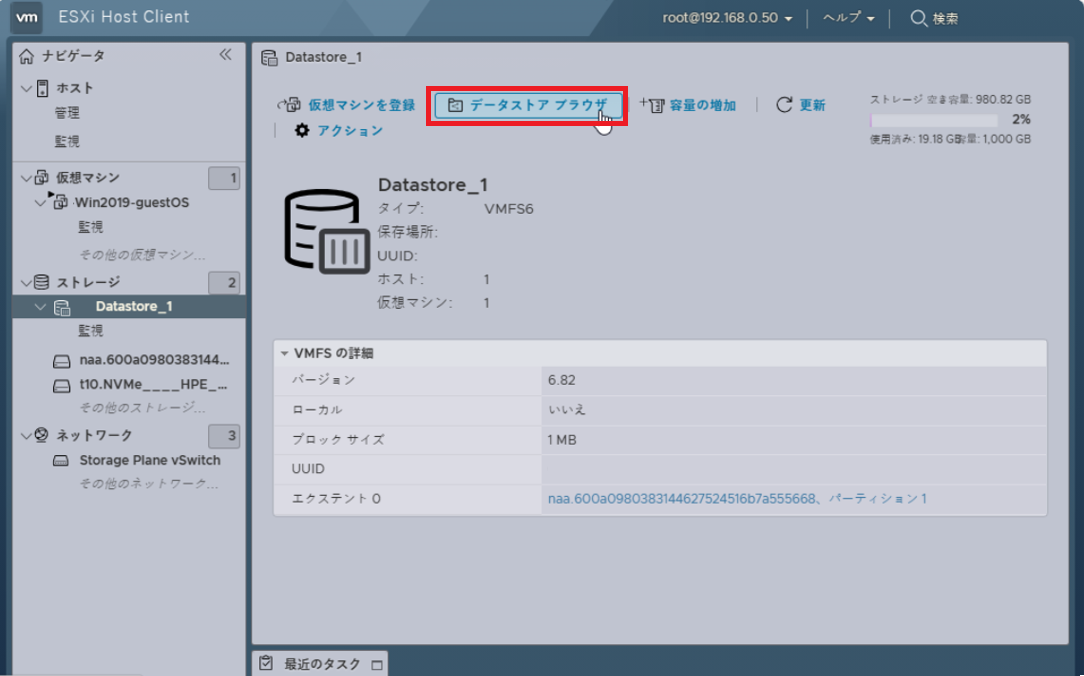The width and height of the screenshot is (1084, 676).
Task: Collapse the ストレージ tree node
Action: coord(26,282)
